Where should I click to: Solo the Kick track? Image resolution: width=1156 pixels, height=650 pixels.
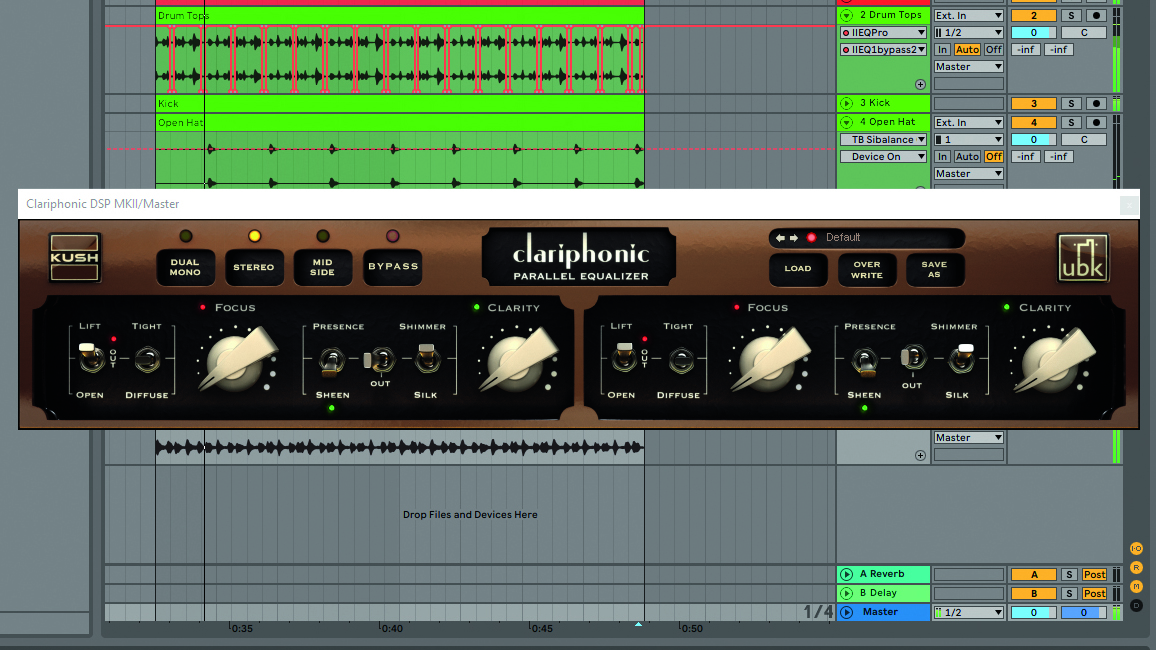1071,103
